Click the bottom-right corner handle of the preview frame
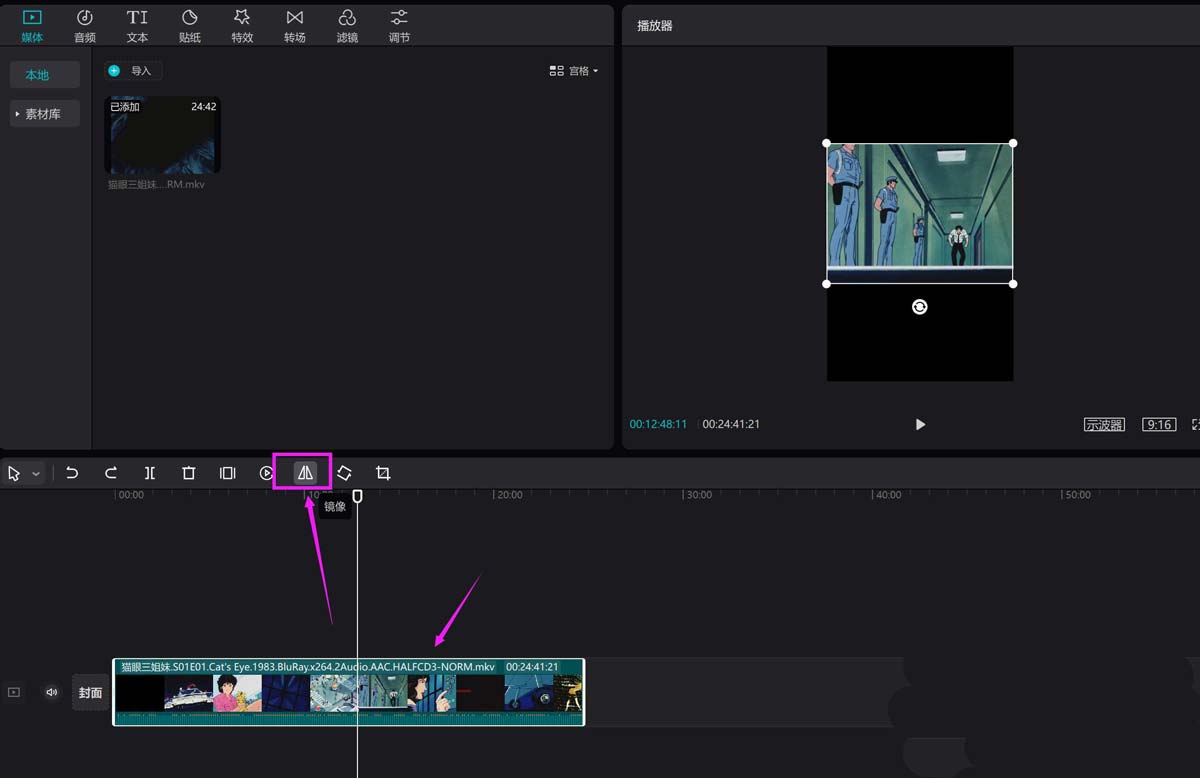1200x778 pixels. click(x=1013, y=284)
